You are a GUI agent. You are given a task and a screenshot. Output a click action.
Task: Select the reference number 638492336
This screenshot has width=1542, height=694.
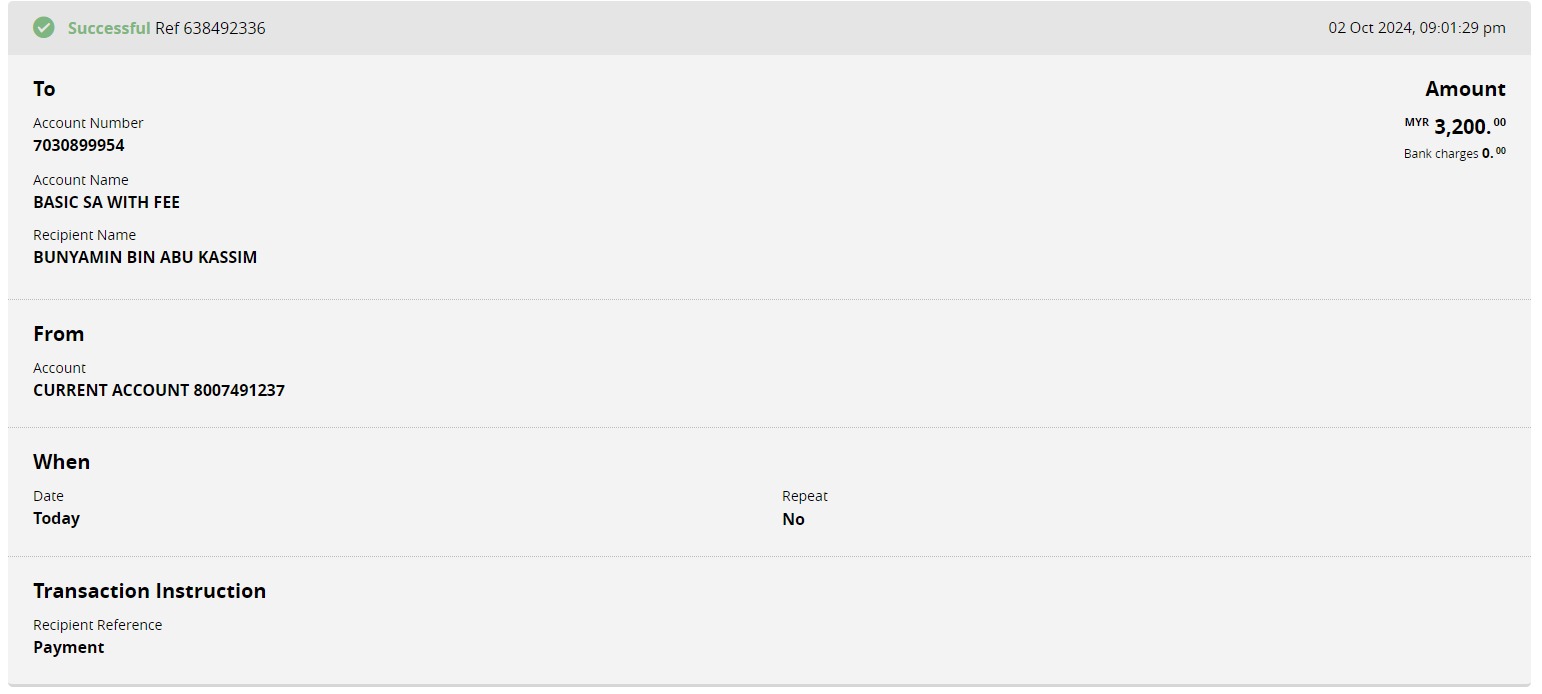[224, 28]
